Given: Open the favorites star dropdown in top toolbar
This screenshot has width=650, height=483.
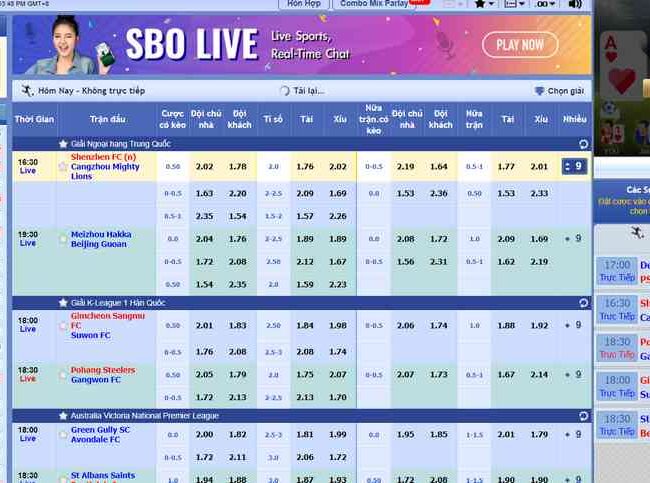Looking at the screenshot, I should [483, 4].
